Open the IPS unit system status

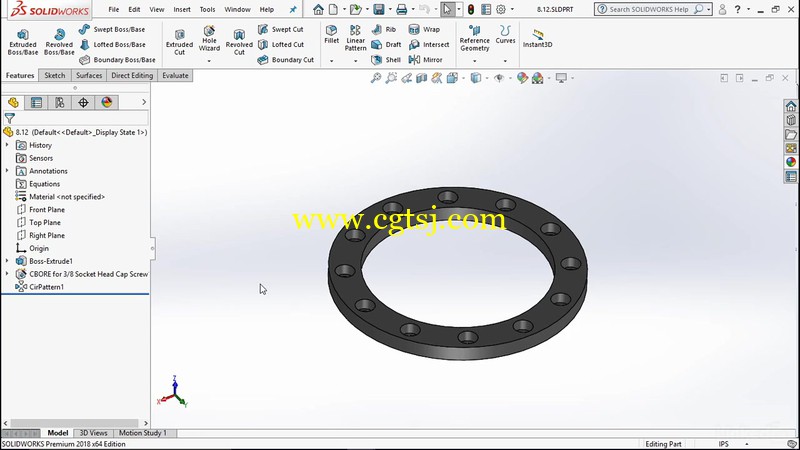723,444
